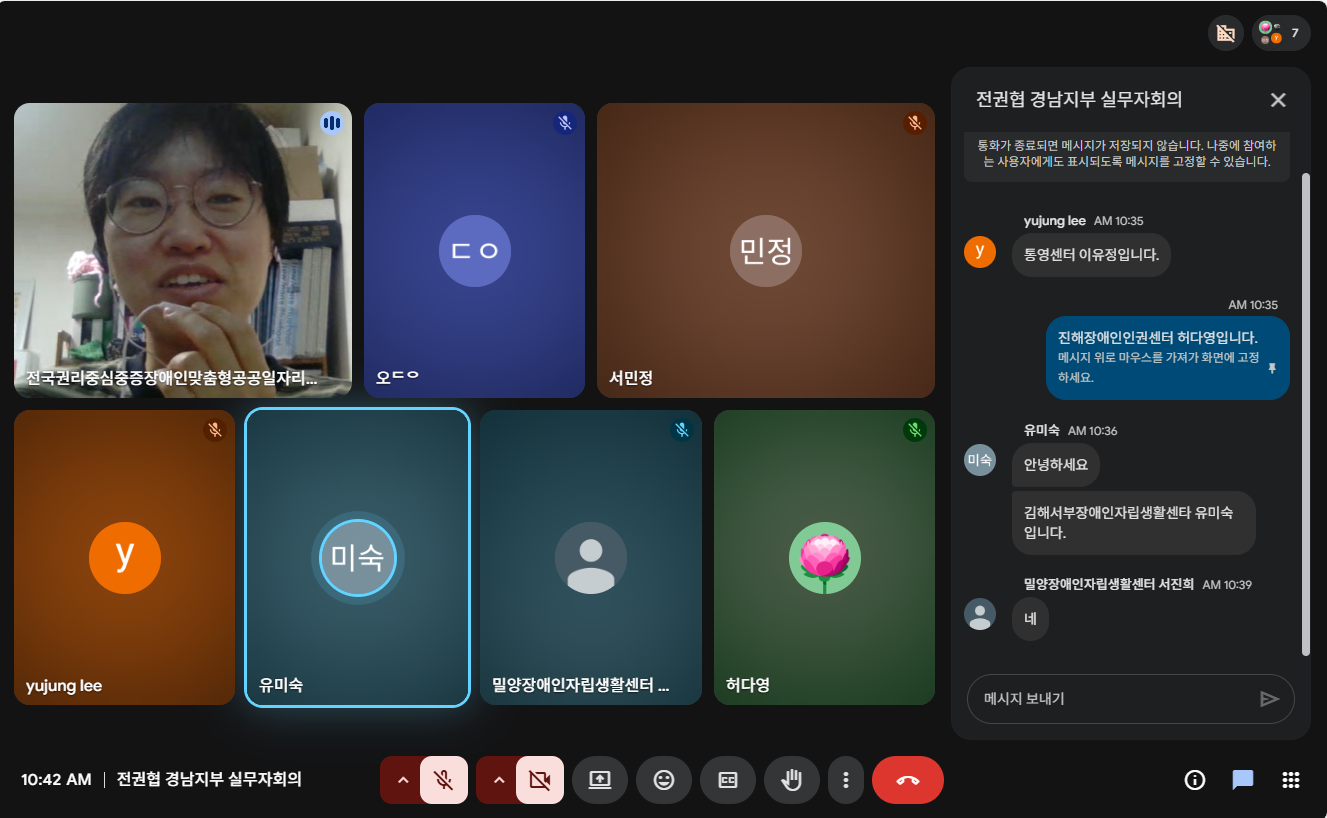This screenshot has height=818, width=1327.
Task: Toggle closed captions CC button
Action: point(728,780)
